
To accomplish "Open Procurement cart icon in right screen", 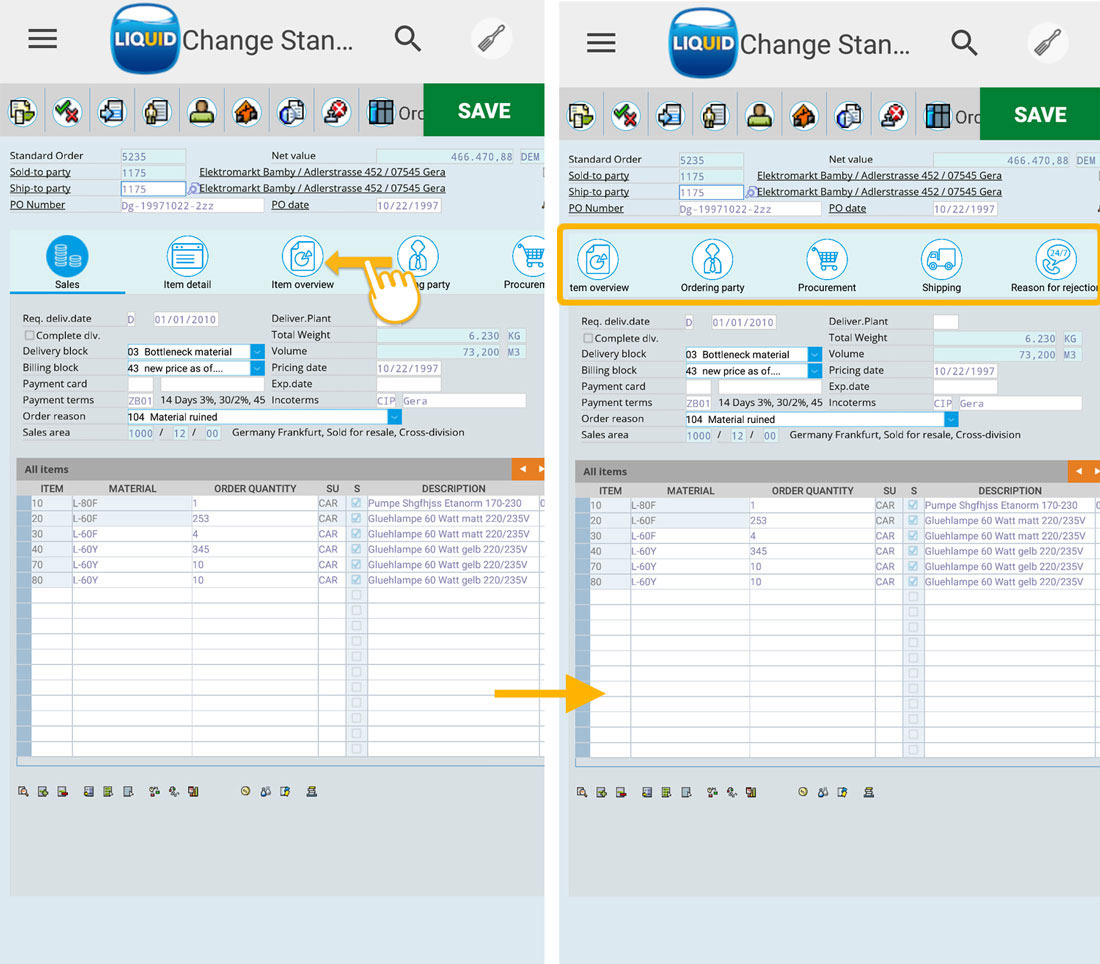I will click(827, 261).
